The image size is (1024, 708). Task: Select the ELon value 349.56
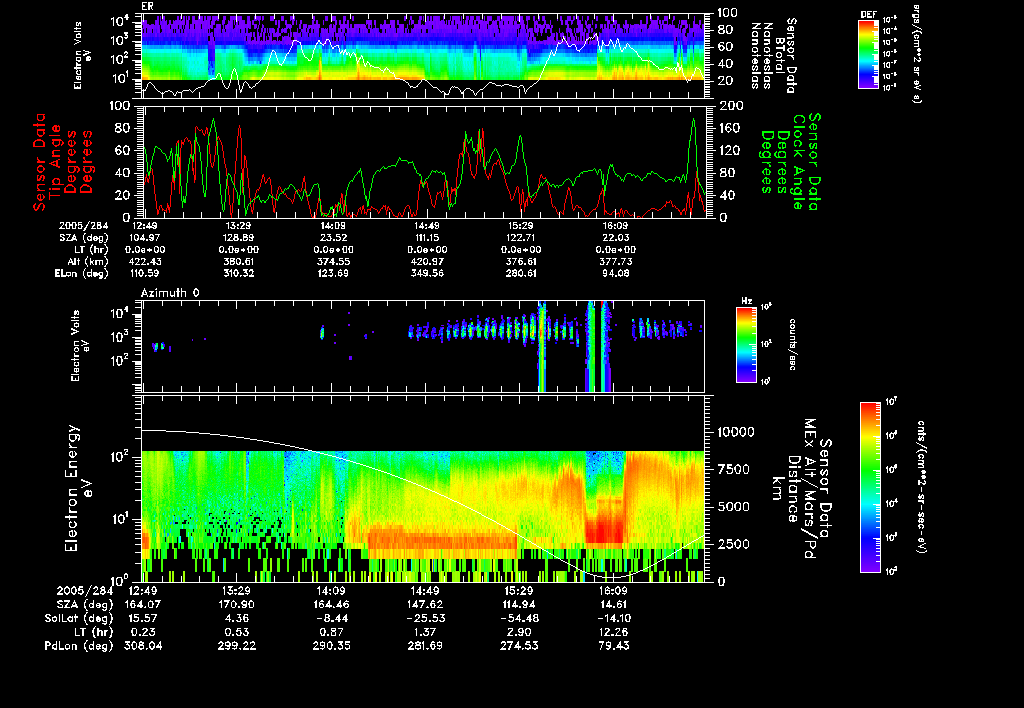pyautogui.click(x=427, y=273)
